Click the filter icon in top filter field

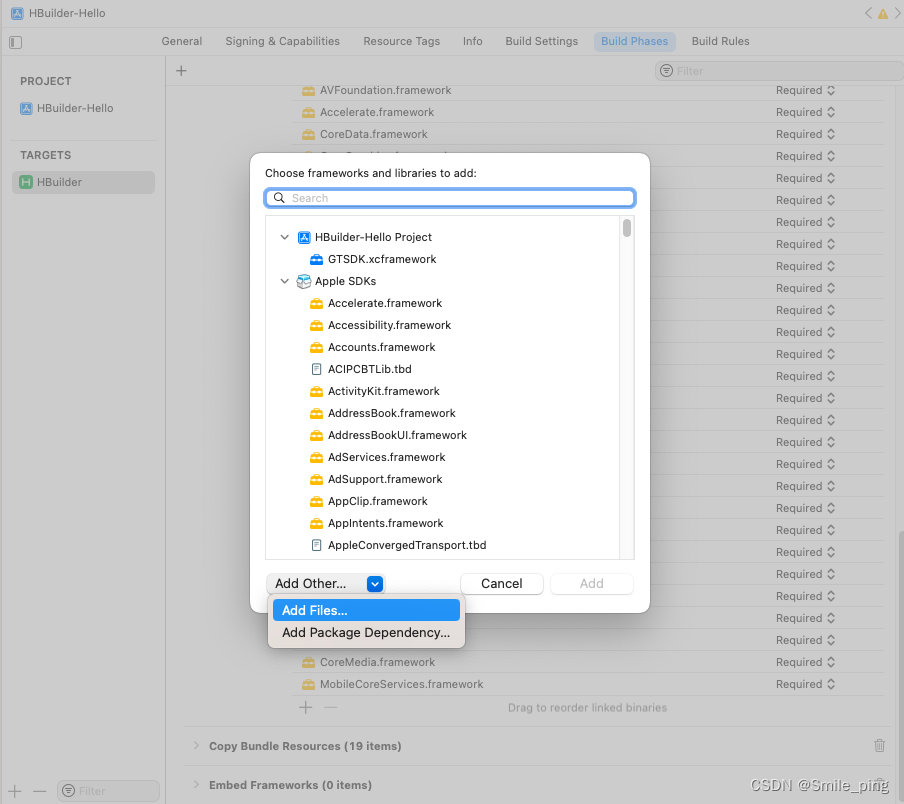click(x=666, y=71)
